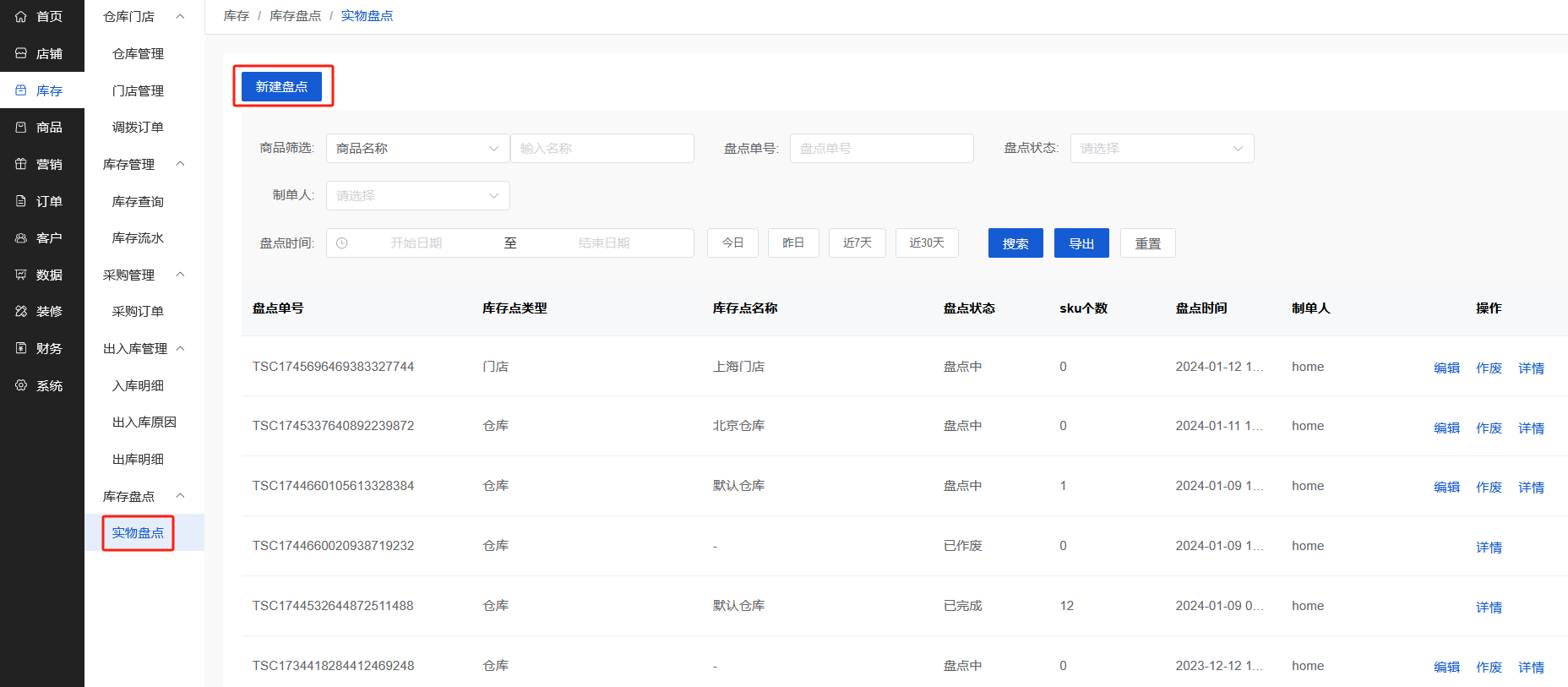Focus the 输入名称 input field
Image resolution: width=1568 pixels, height=687 pixels.
pyautogui.click(x=602, y=148)
